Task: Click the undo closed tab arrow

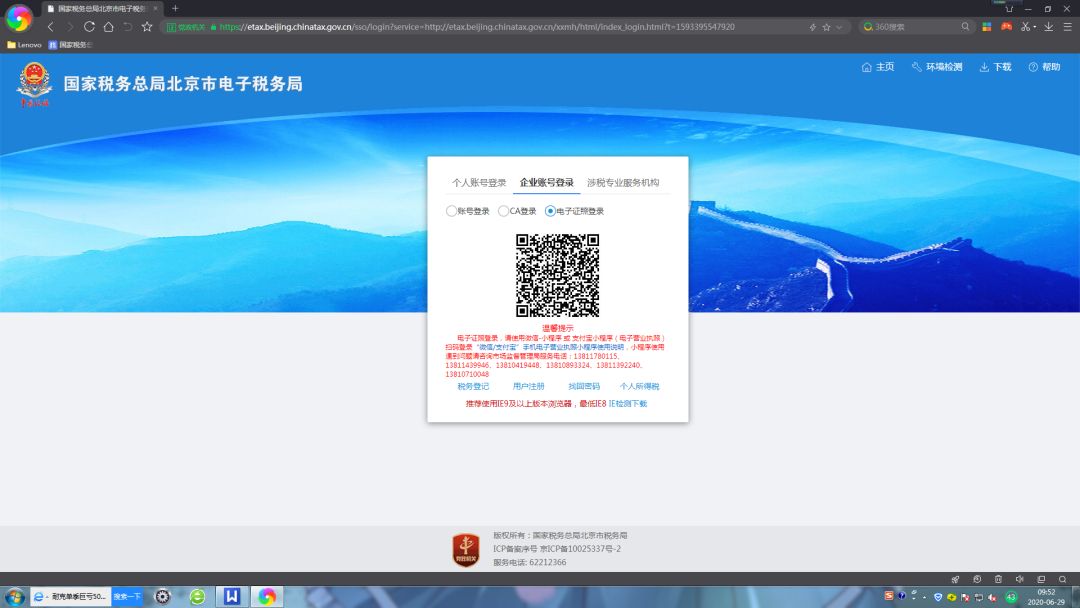Action: pyautogui.click(x=127, y=27)
